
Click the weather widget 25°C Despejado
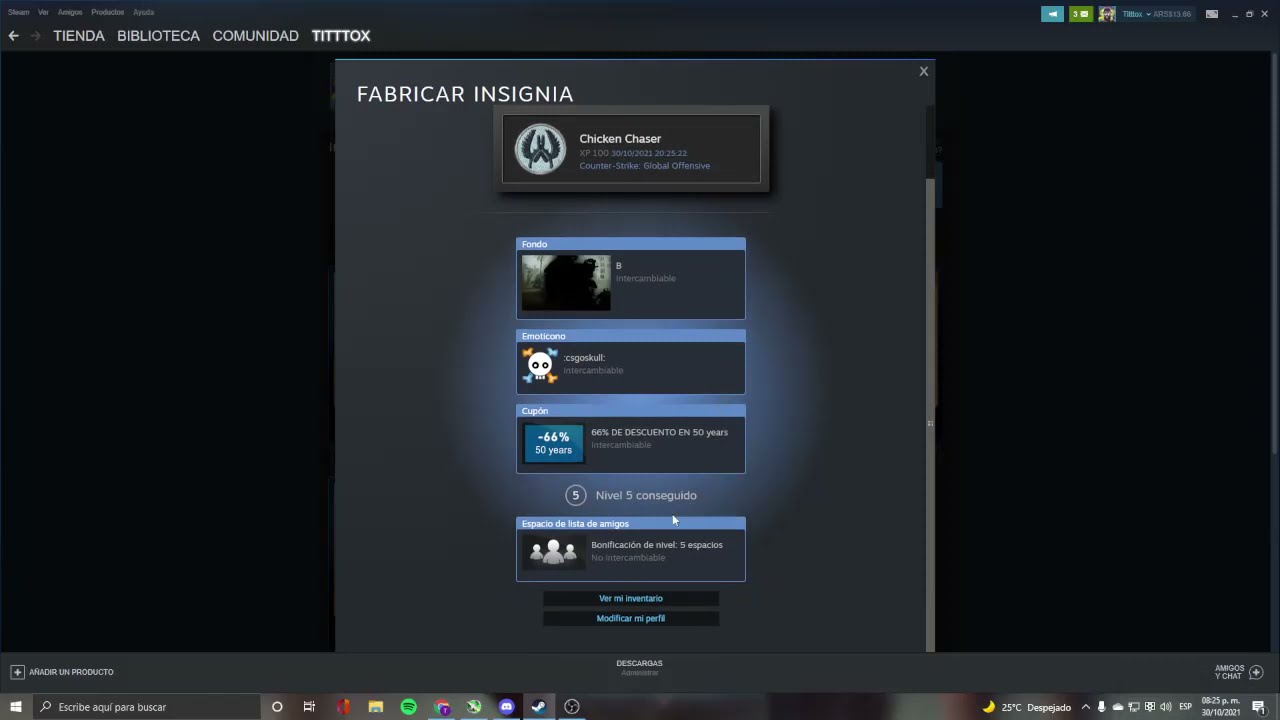[1027, 707]
